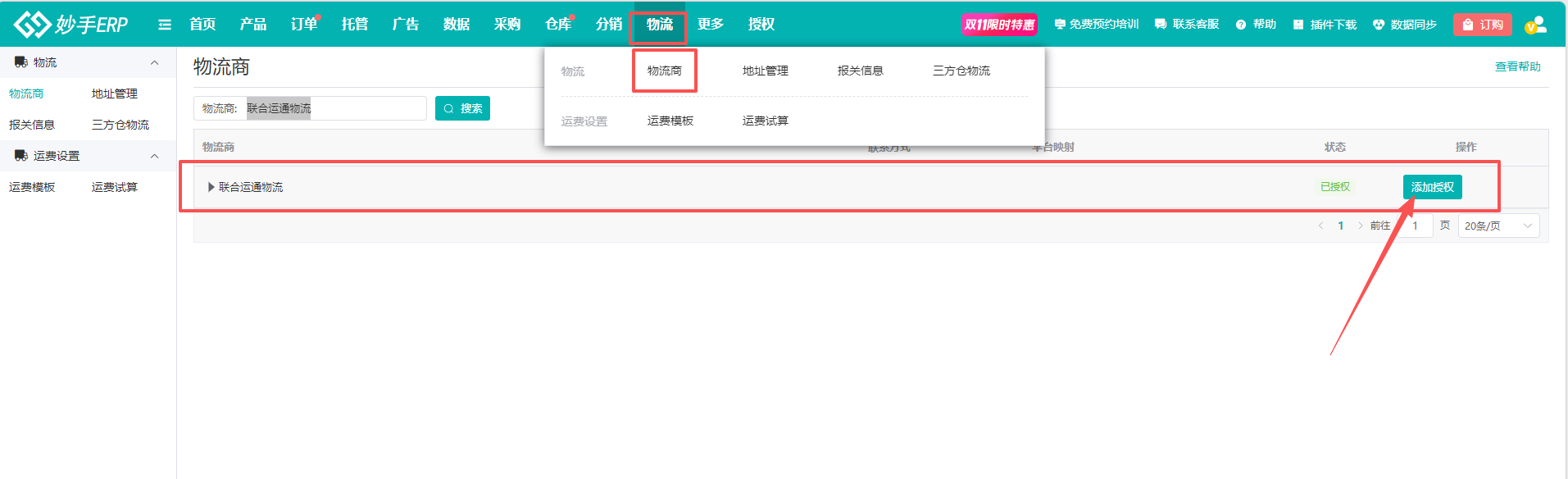Viewport: 1568px width, 479px height.
Task: Open the 分销 menu
Action: click(x=609, y=25)
